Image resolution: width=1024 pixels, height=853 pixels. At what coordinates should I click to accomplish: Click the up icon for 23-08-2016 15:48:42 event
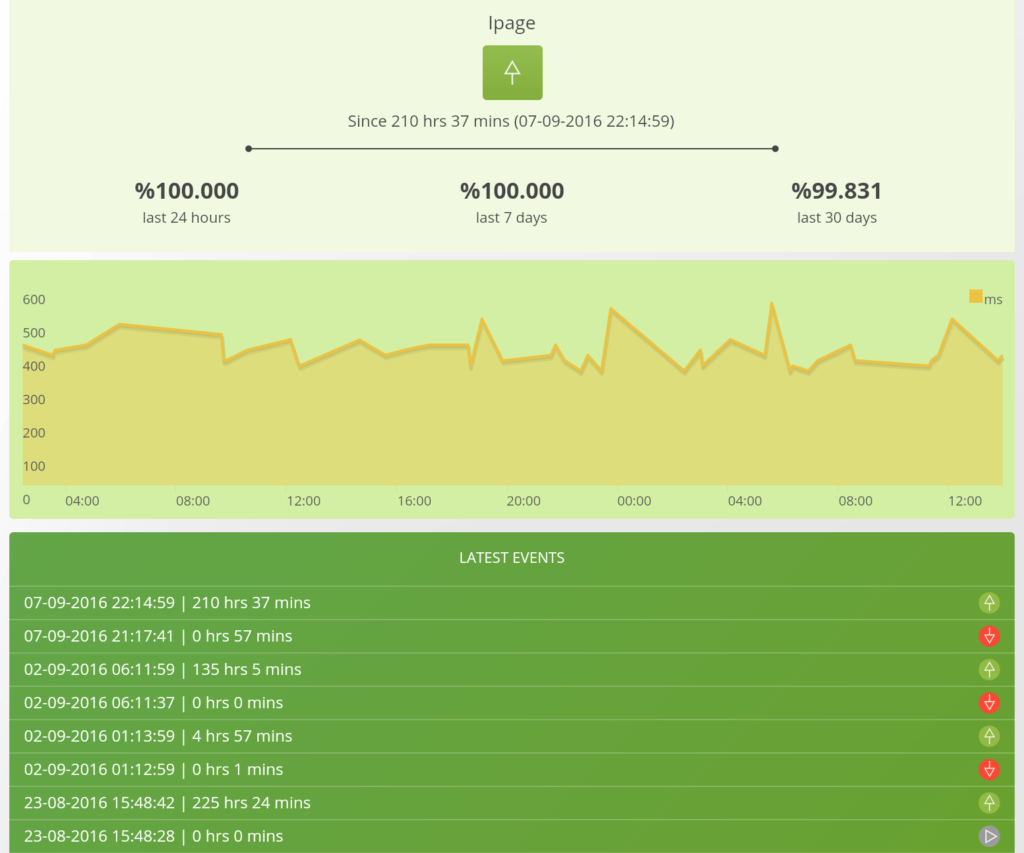(989, 803)
